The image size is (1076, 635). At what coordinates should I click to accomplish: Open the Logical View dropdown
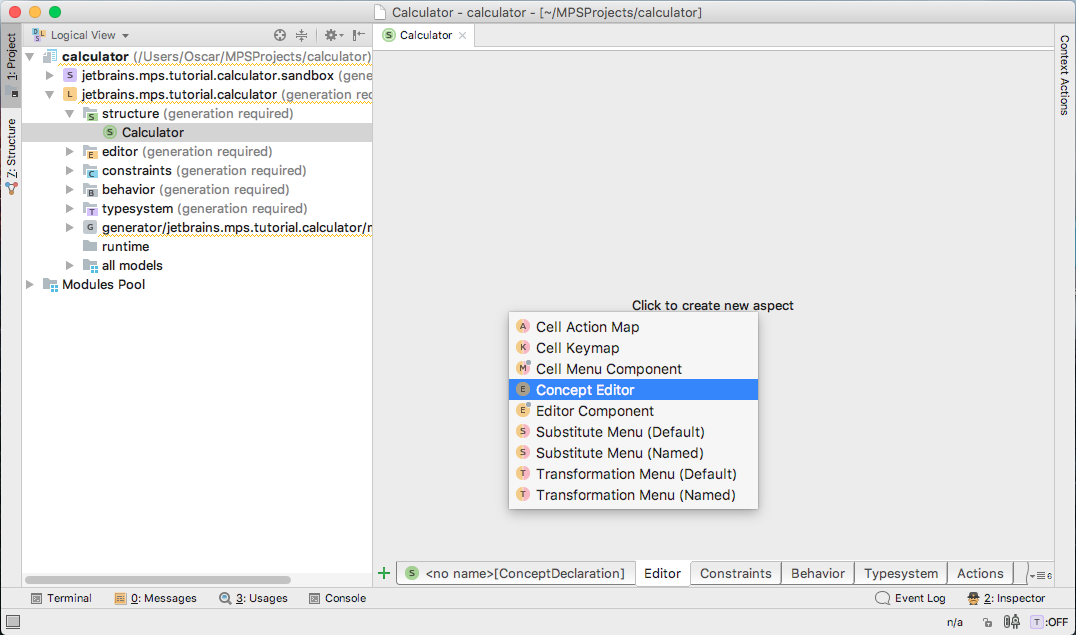click(x=81, y=35)
